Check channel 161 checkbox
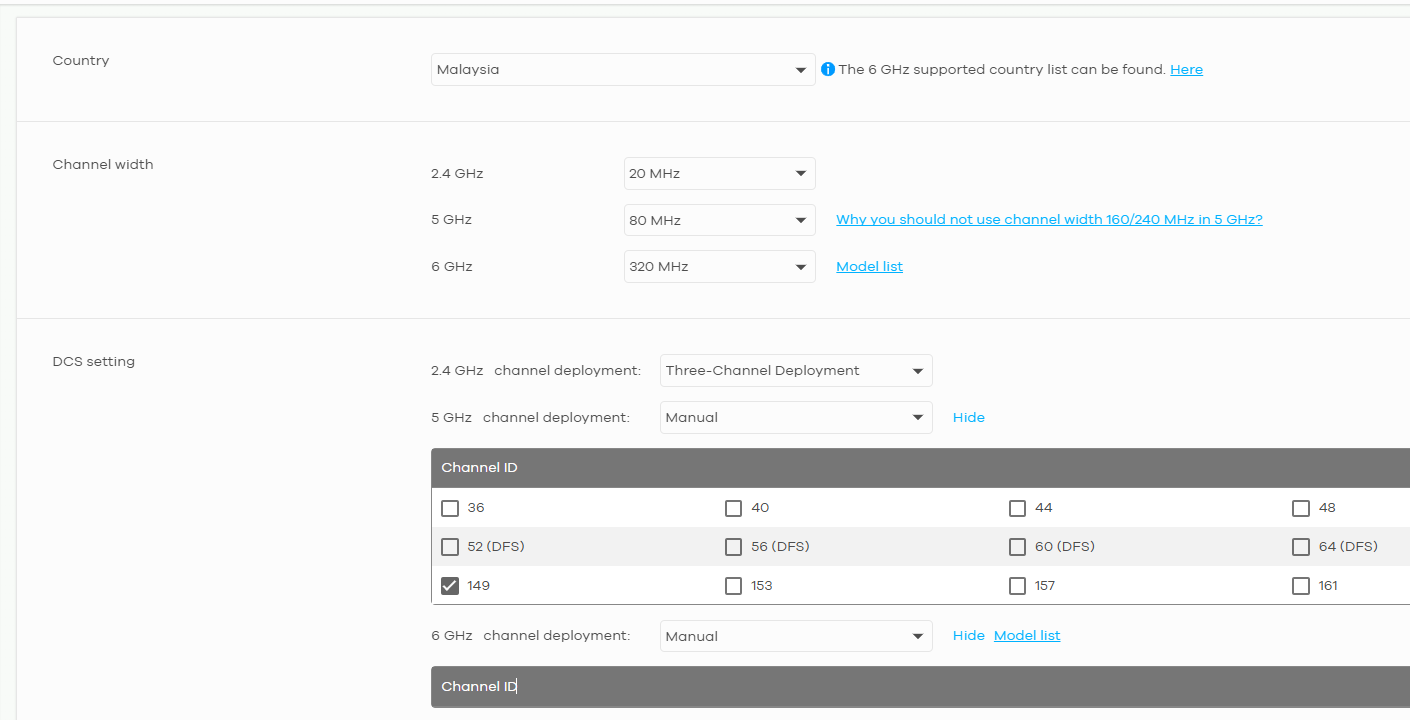The image size is (1410, 720). [x=1301, y=586]
